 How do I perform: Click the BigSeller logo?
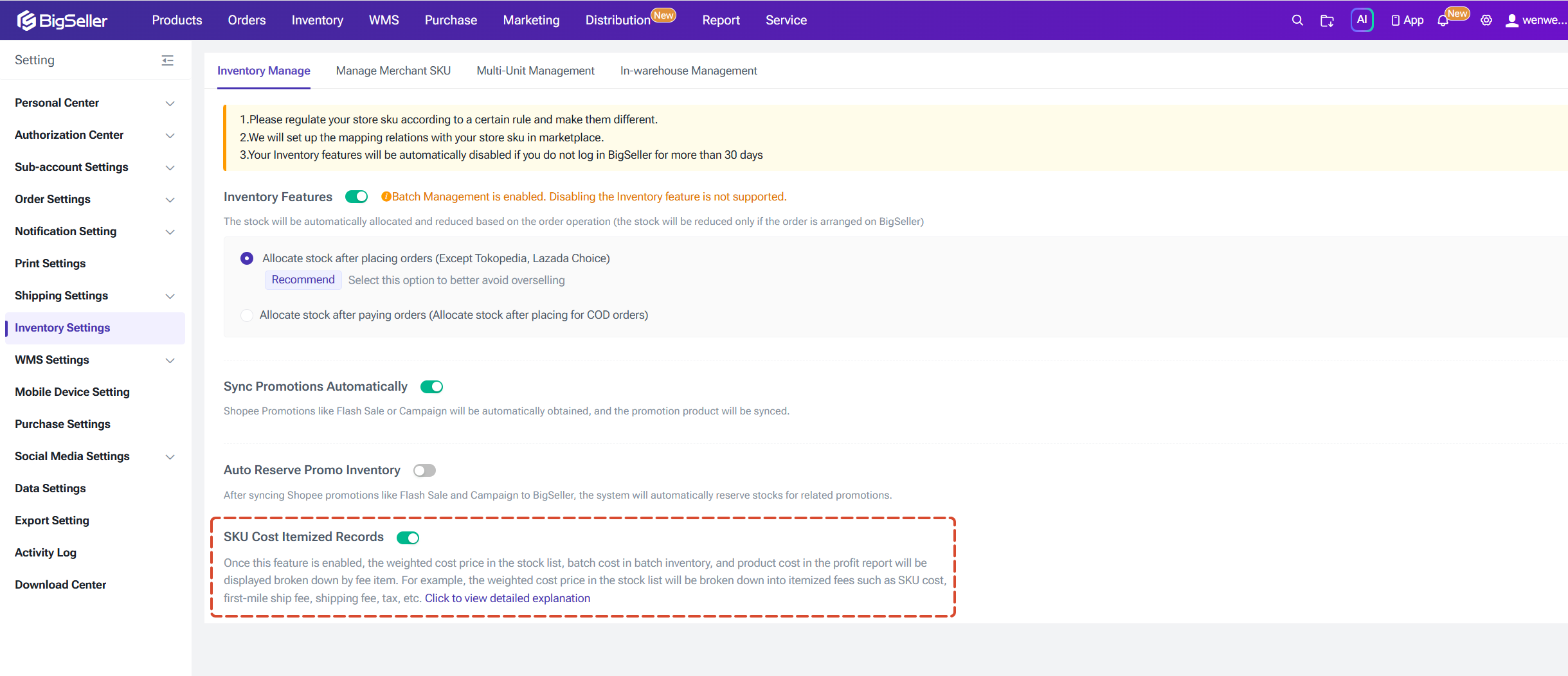62,21
